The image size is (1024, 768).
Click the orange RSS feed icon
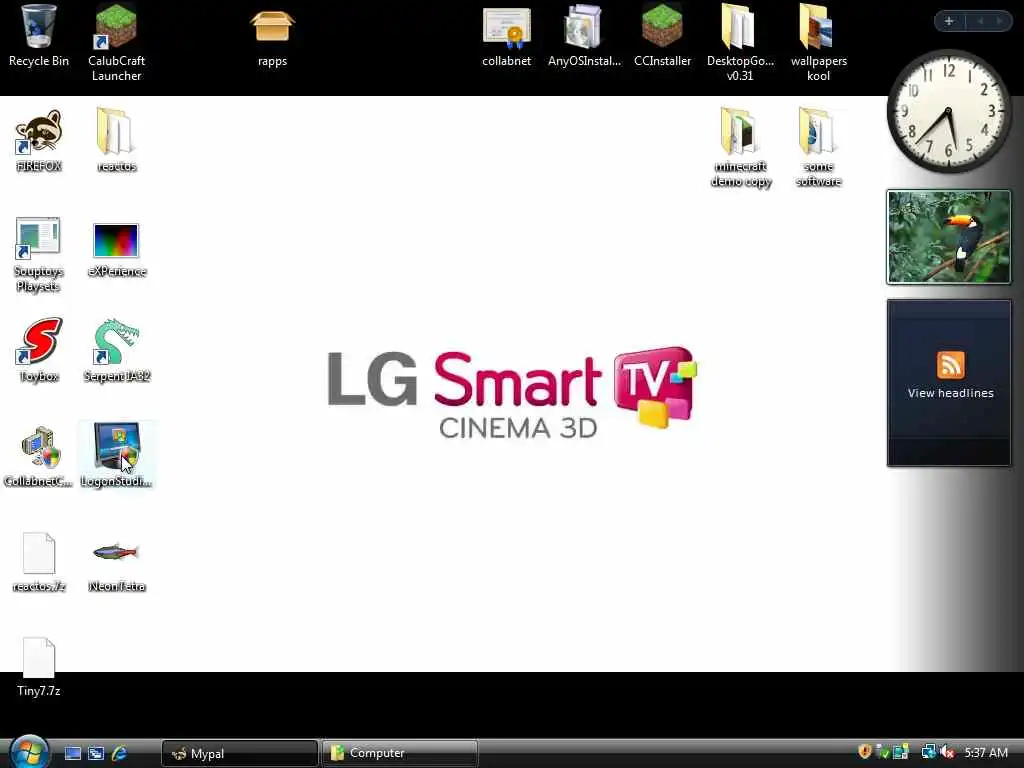pos(950,364)
